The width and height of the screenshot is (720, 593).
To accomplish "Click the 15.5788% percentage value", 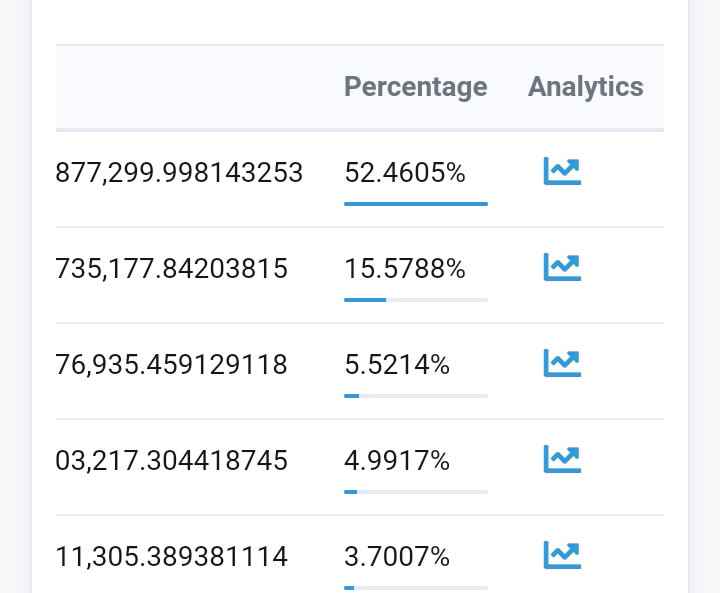I will [x=405, y=269].
